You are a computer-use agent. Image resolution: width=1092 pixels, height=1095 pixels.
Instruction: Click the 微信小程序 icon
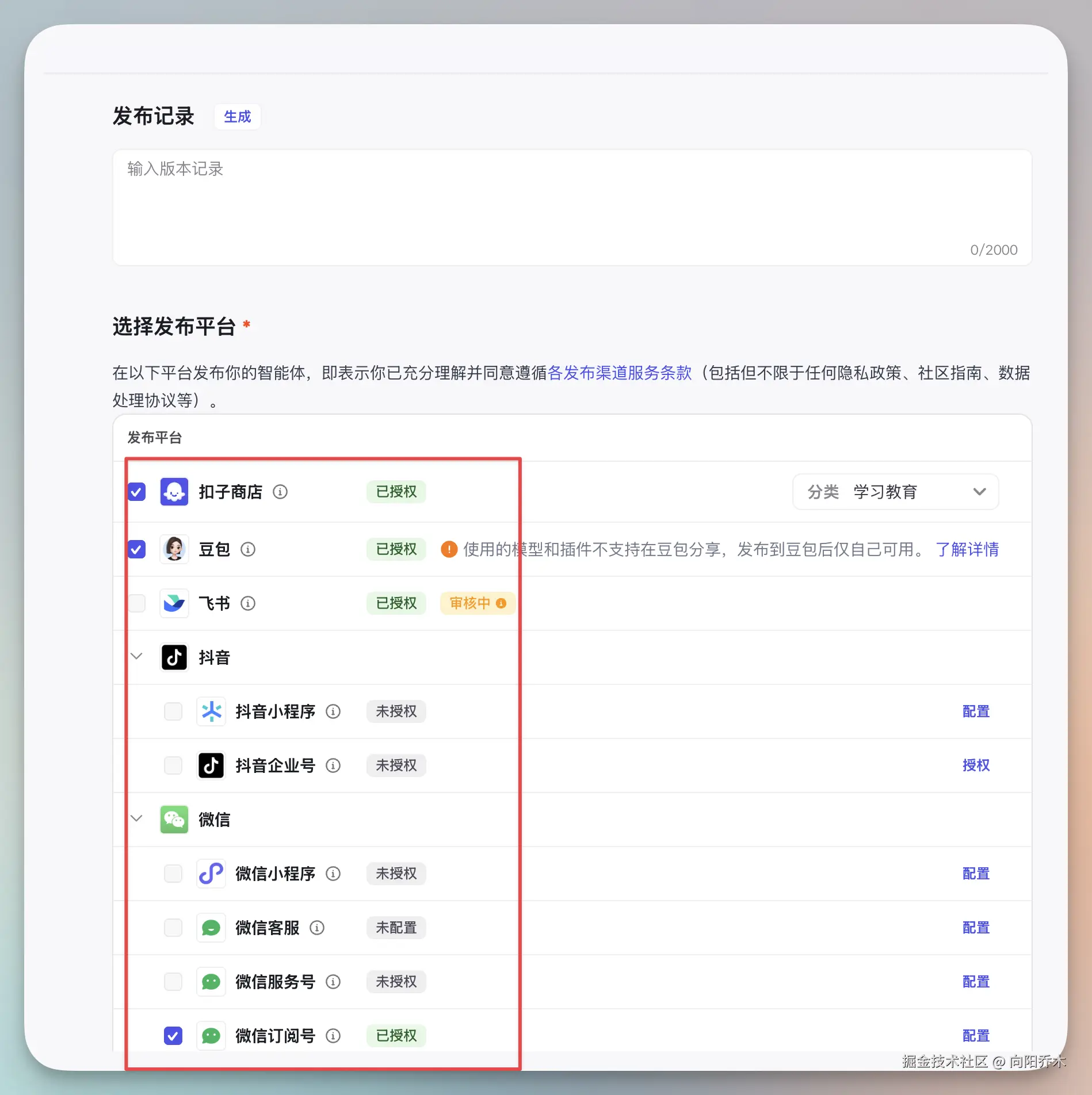211,874
